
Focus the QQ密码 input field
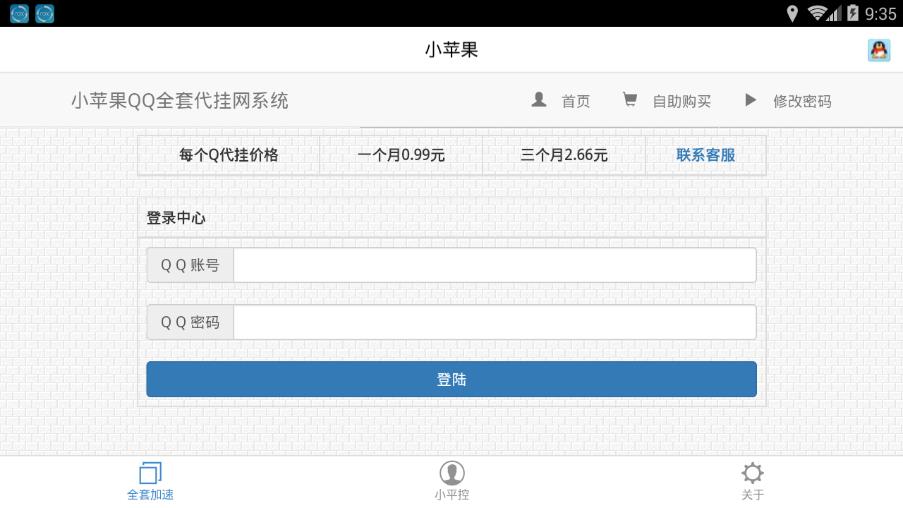[495, 322]
